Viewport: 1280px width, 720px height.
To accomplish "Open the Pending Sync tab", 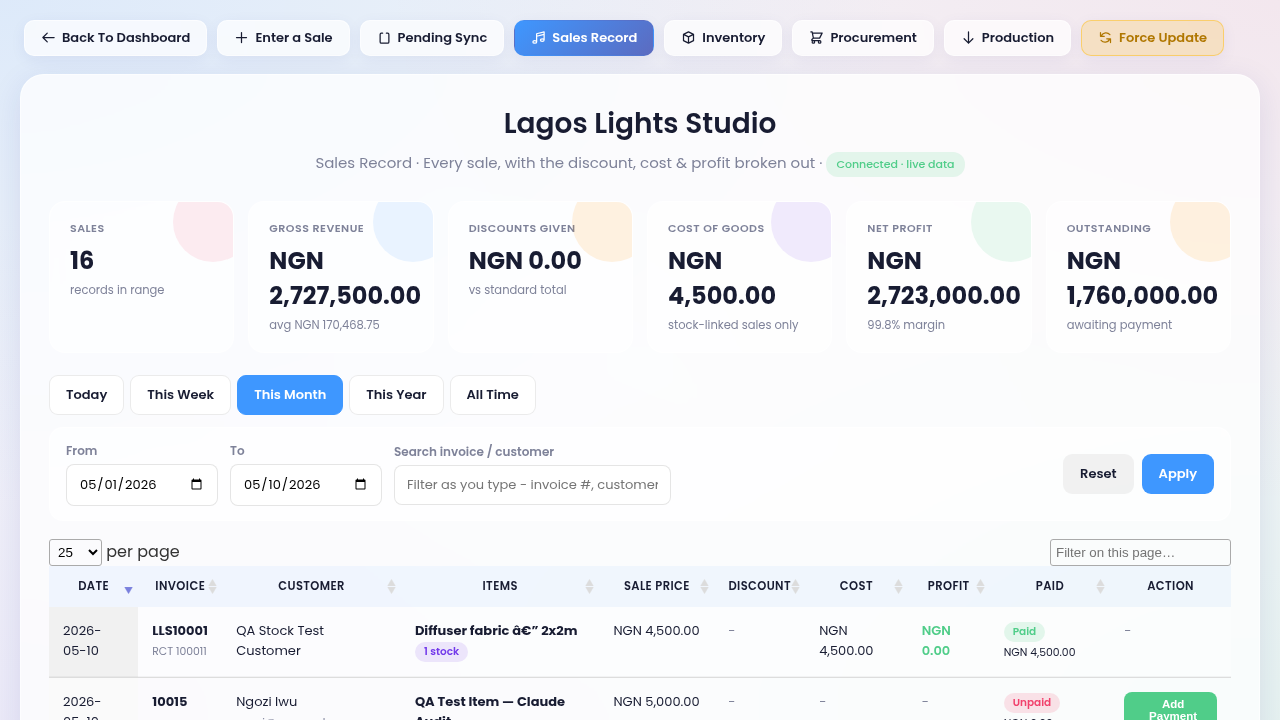I will point(432,38).
